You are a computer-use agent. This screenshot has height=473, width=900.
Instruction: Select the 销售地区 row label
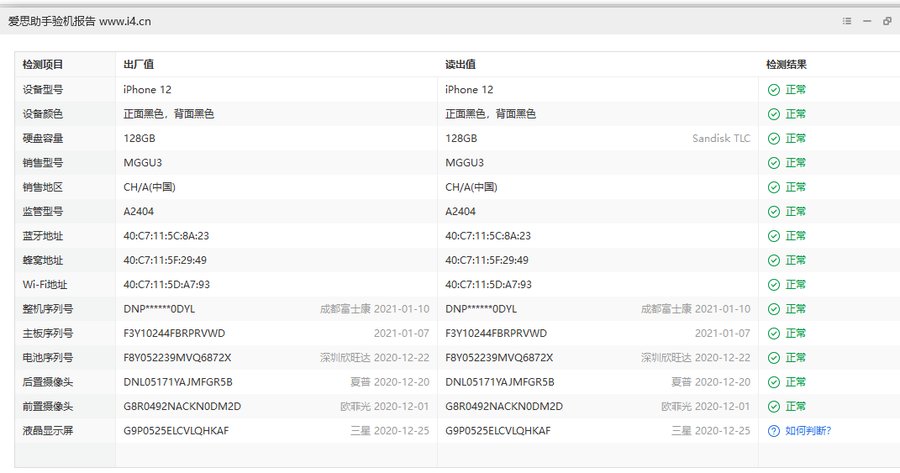point(42,187)
